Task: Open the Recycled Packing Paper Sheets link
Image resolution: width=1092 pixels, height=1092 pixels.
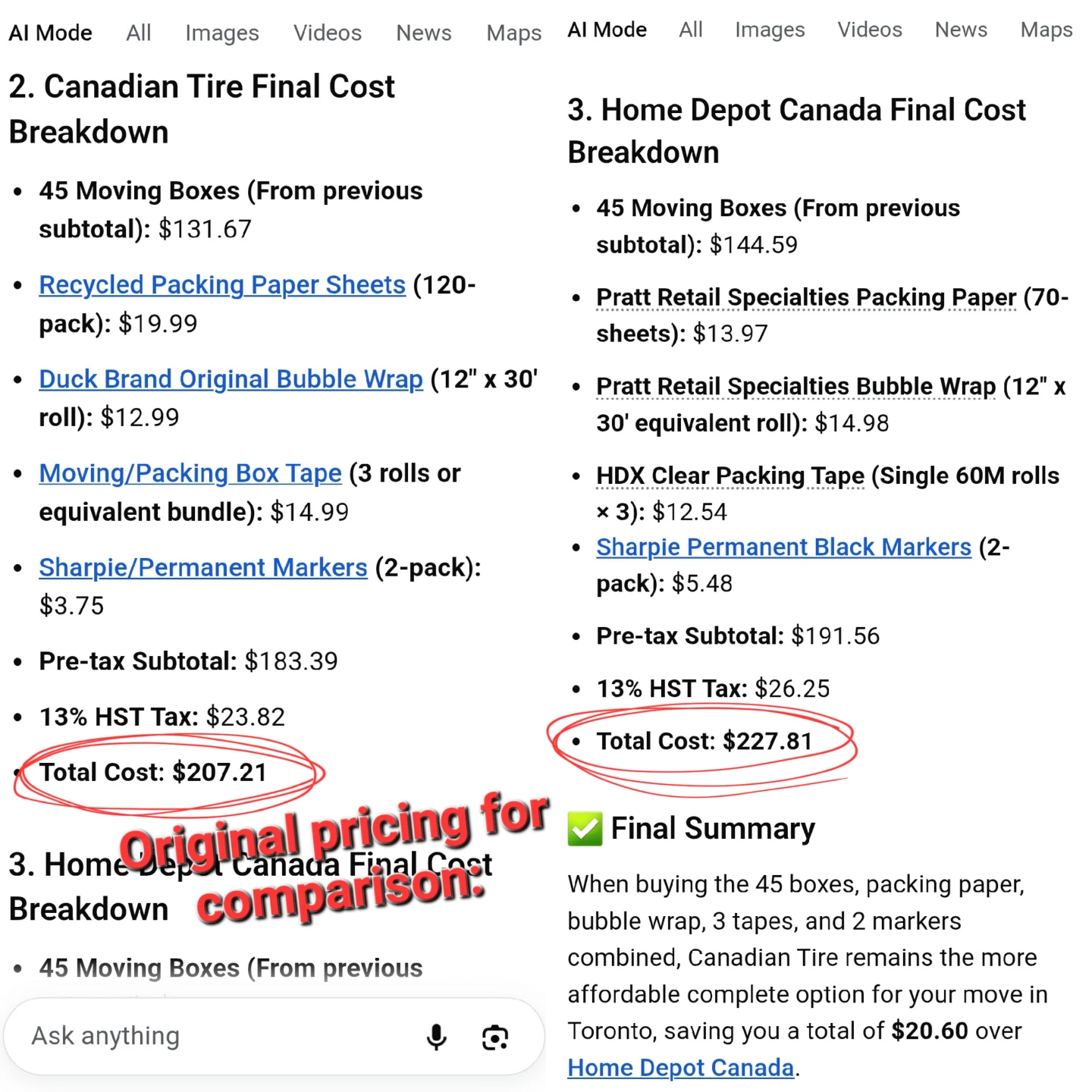Action: (x=222, y=285)
